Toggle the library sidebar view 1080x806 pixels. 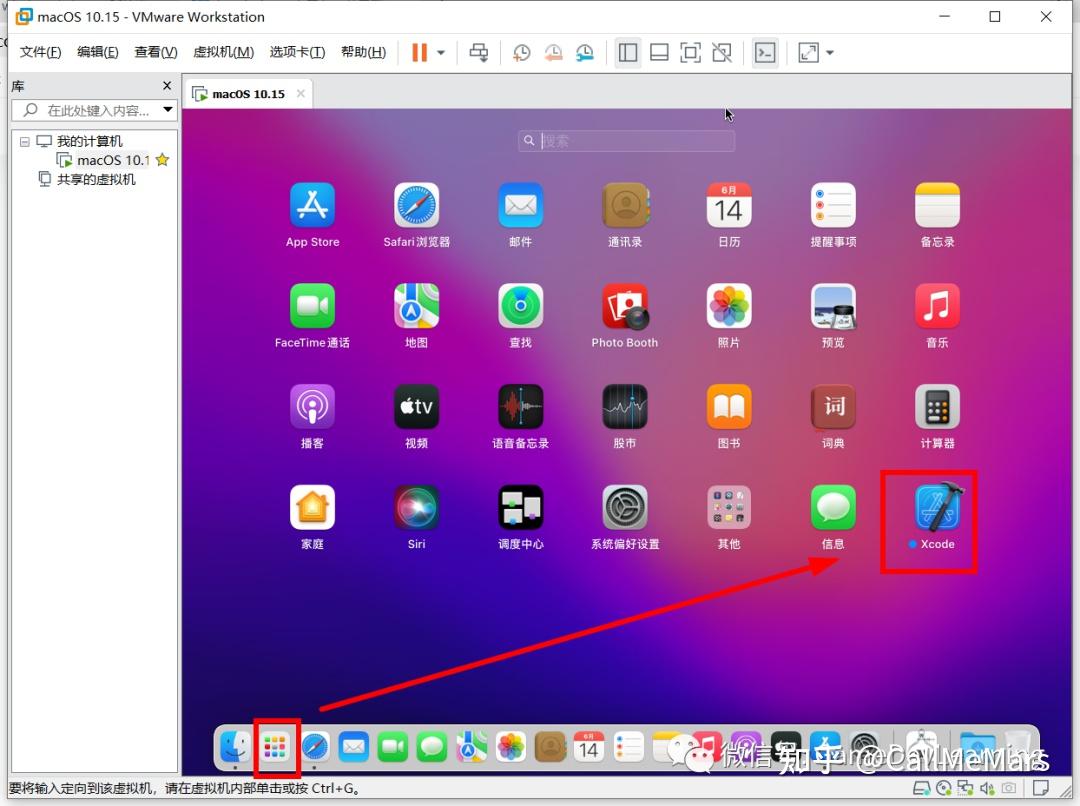point(627,52)
